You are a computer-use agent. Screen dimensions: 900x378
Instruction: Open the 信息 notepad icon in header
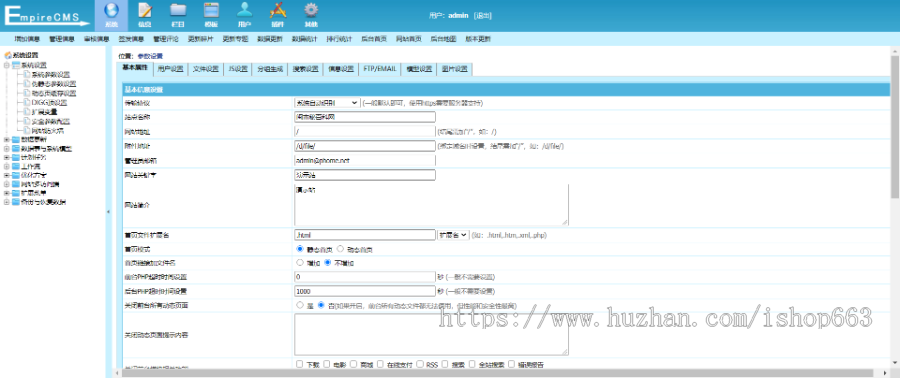point(145,10)
